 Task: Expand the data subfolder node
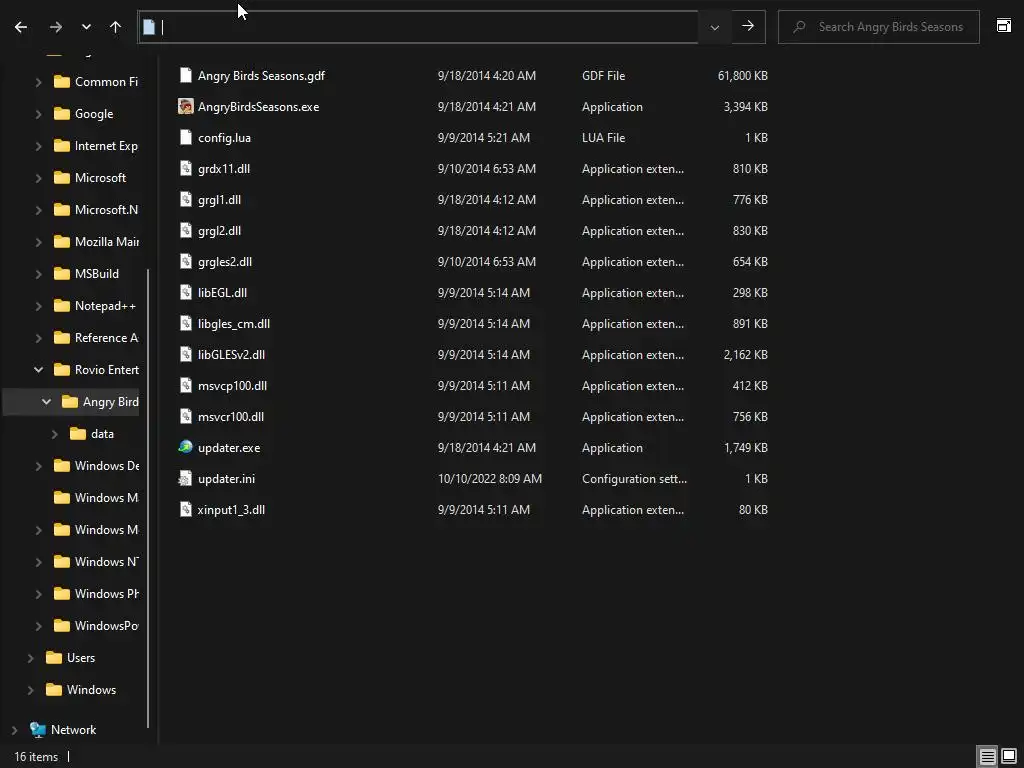55,434
